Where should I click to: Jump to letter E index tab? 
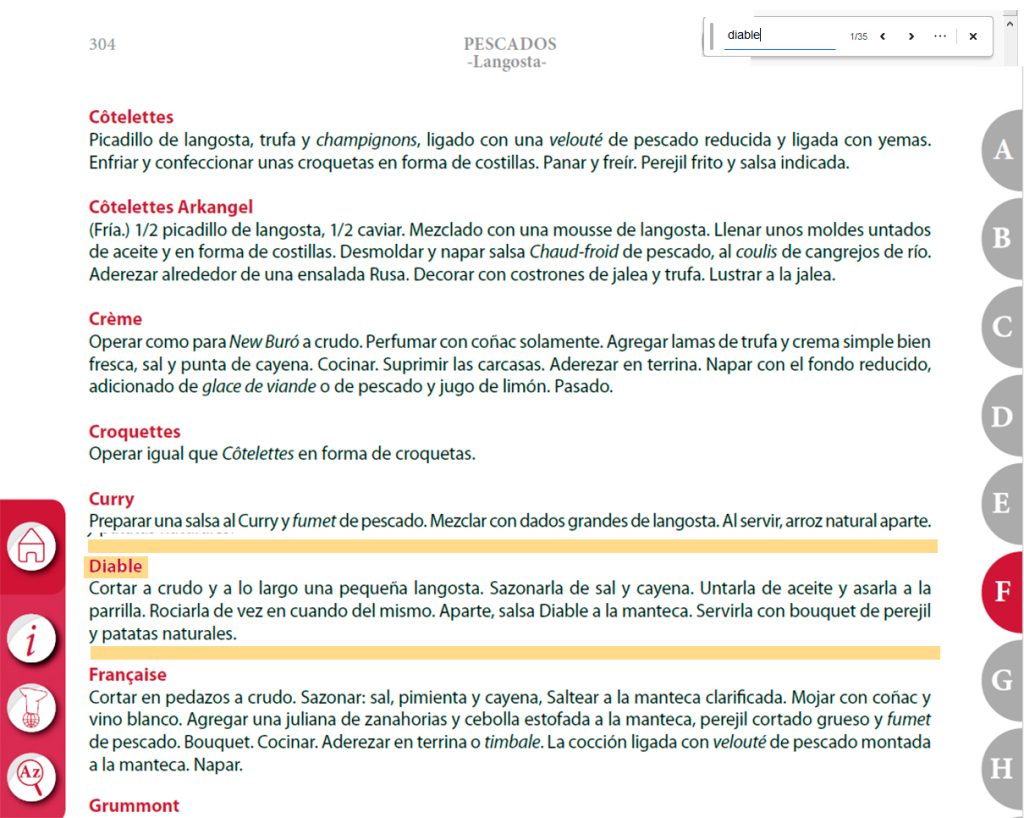1002,503
